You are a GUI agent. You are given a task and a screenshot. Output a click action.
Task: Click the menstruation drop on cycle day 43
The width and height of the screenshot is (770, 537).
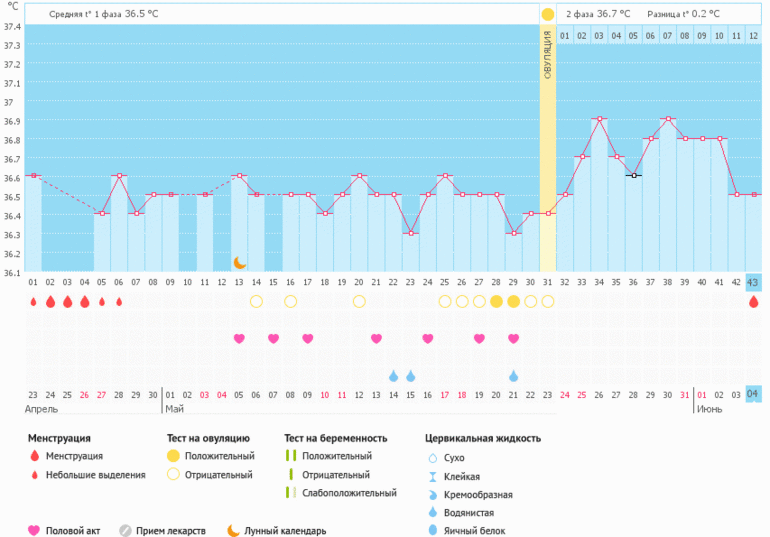tap(753, 301)
